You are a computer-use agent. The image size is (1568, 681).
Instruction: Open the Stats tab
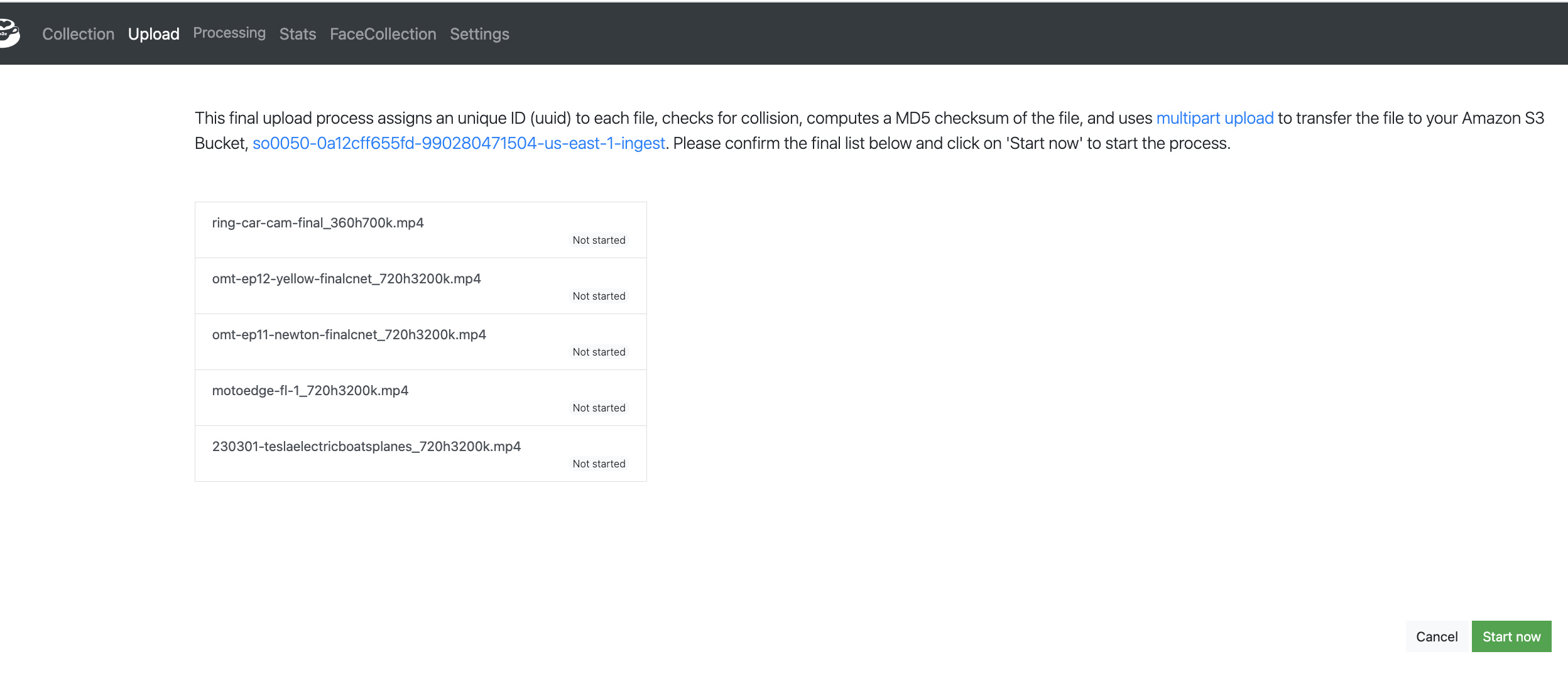[297, 34]
